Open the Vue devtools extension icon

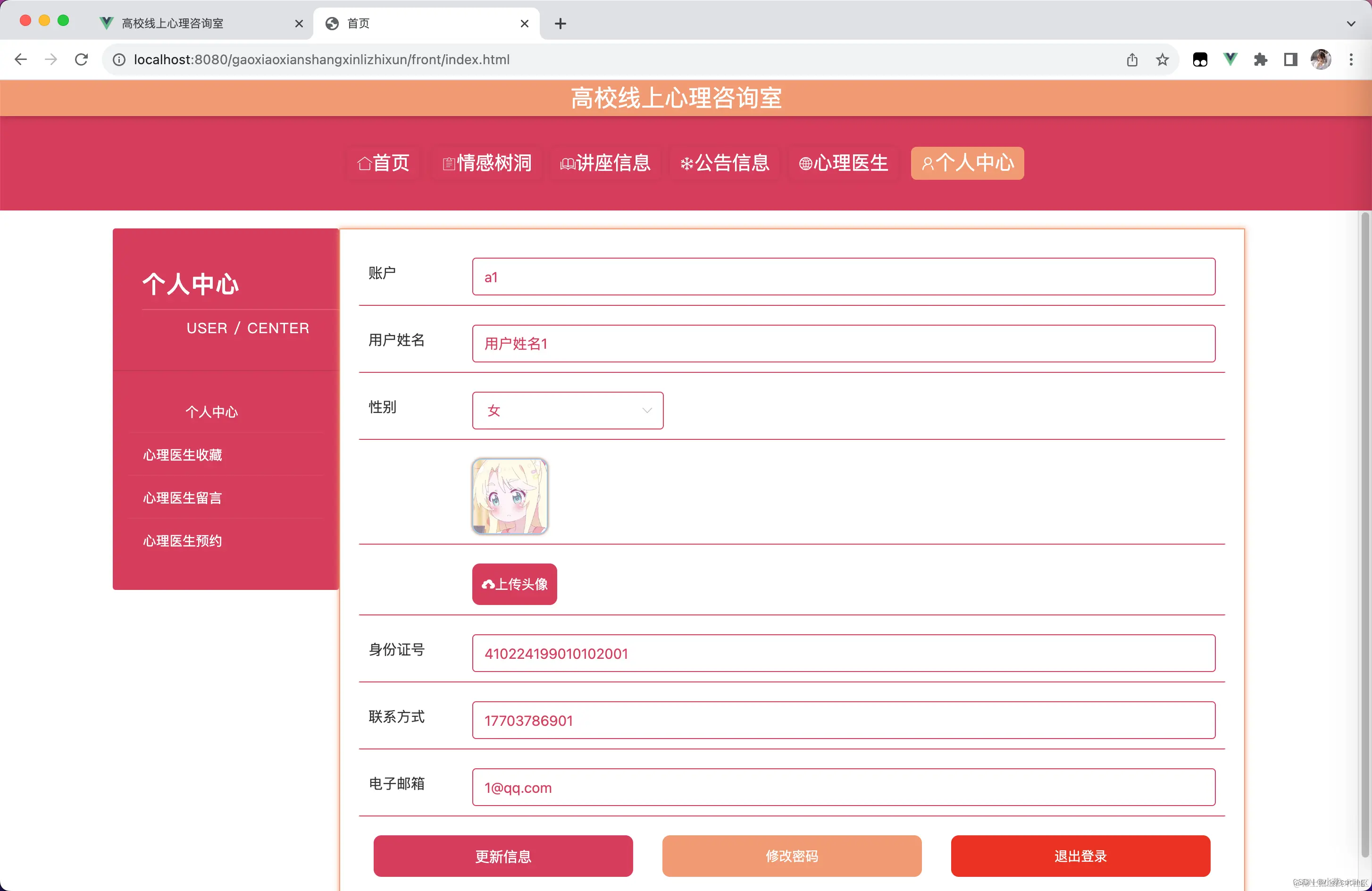coord(1231,59)
